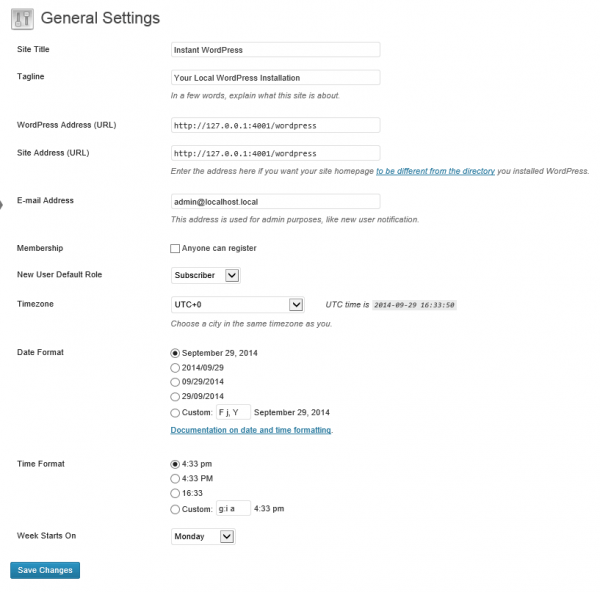
Task: Click the collapse arrow at left edge
Action: (x=1, y=205)
